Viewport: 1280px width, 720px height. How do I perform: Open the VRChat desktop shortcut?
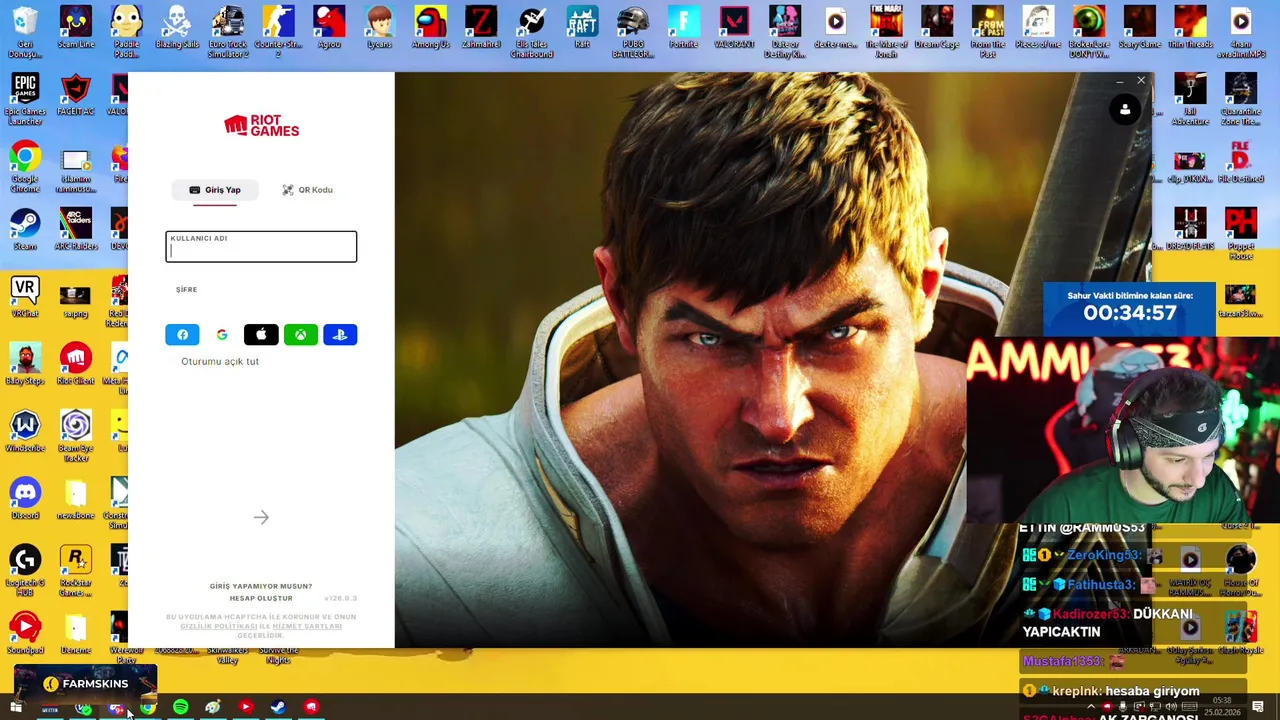click(25, 298)
